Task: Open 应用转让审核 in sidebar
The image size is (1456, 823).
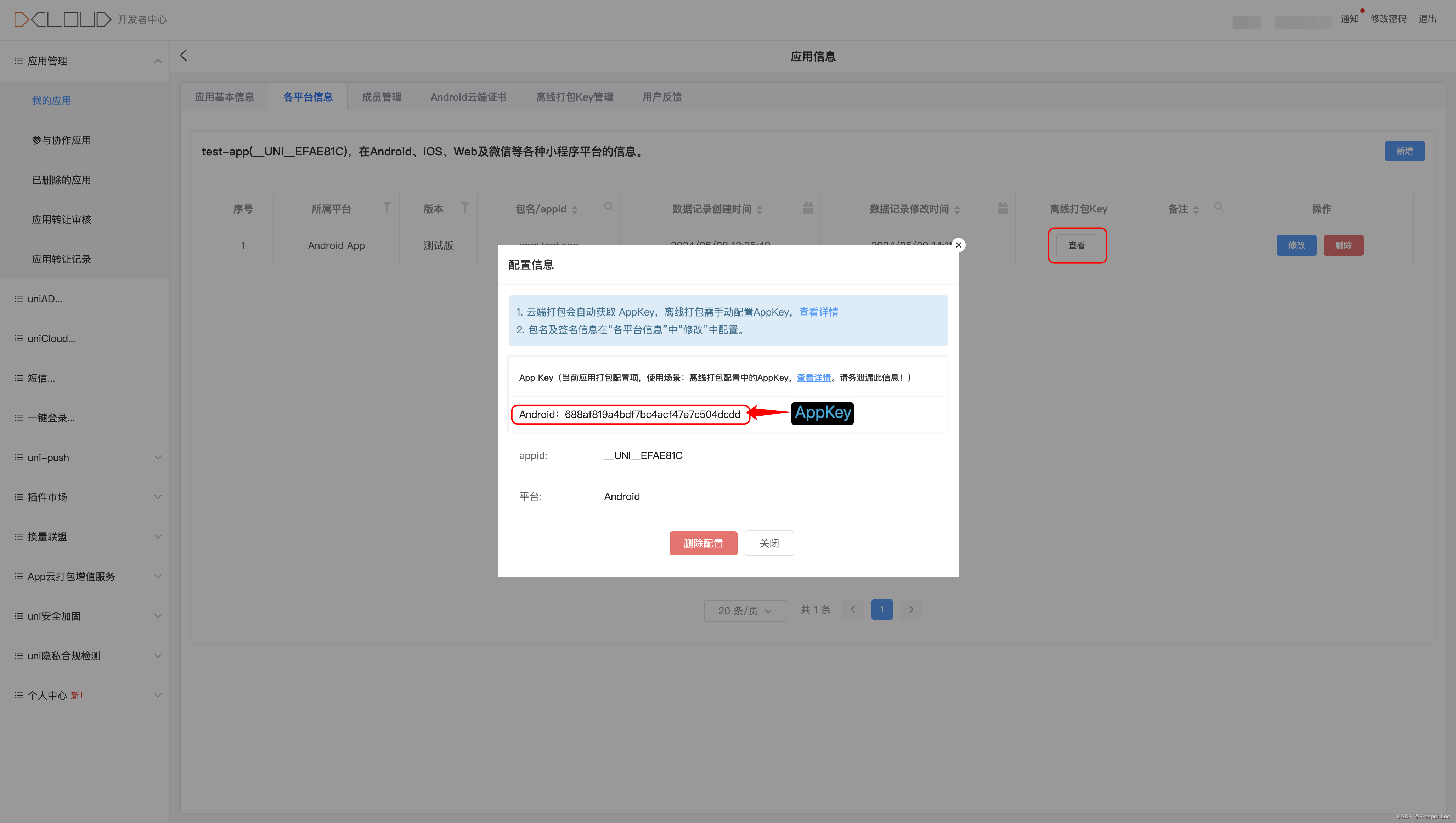Action: point(61,219)
